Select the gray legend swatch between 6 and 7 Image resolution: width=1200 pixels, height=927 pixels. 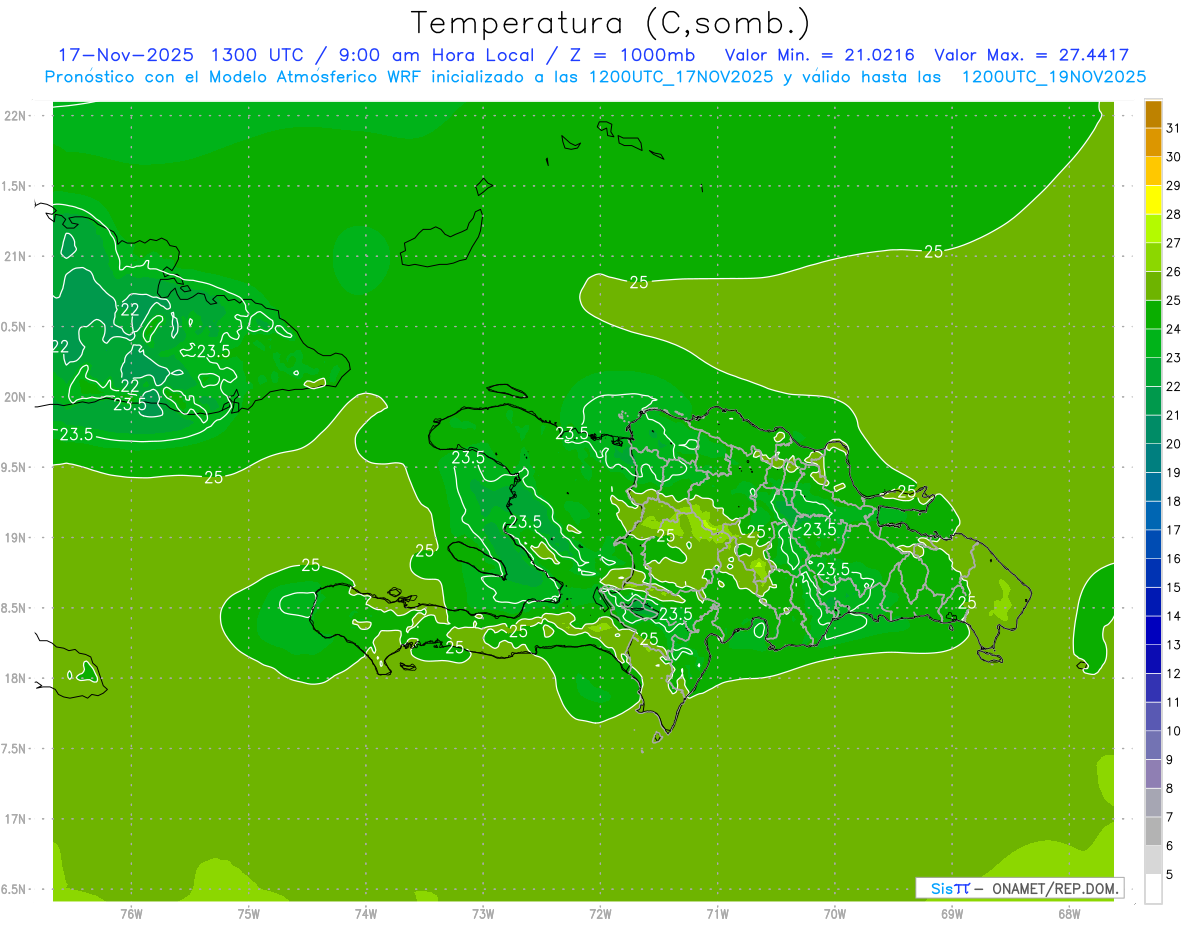coord(1153,831)
